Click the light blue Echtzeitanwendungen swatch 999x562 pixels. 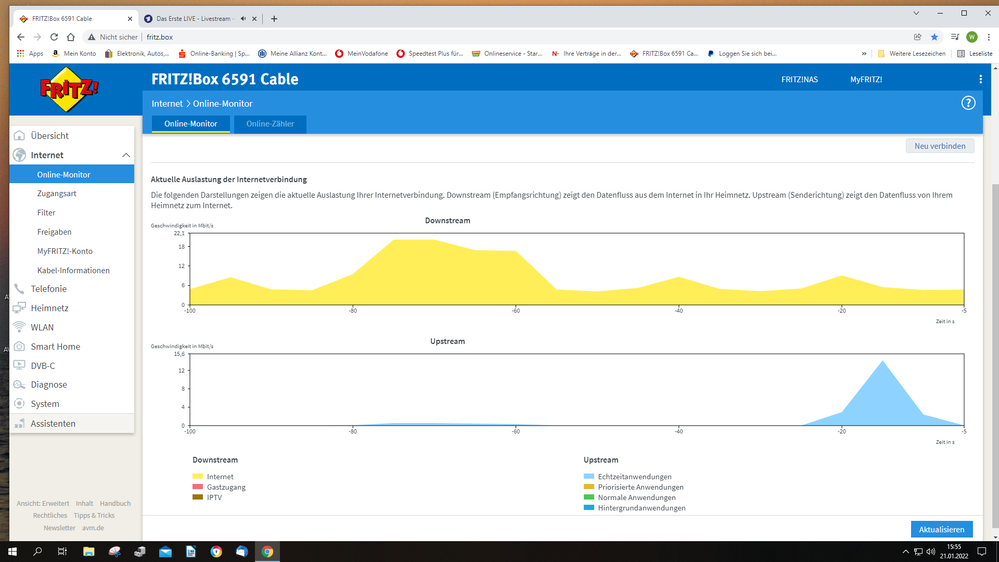click(x=589, y=477)
